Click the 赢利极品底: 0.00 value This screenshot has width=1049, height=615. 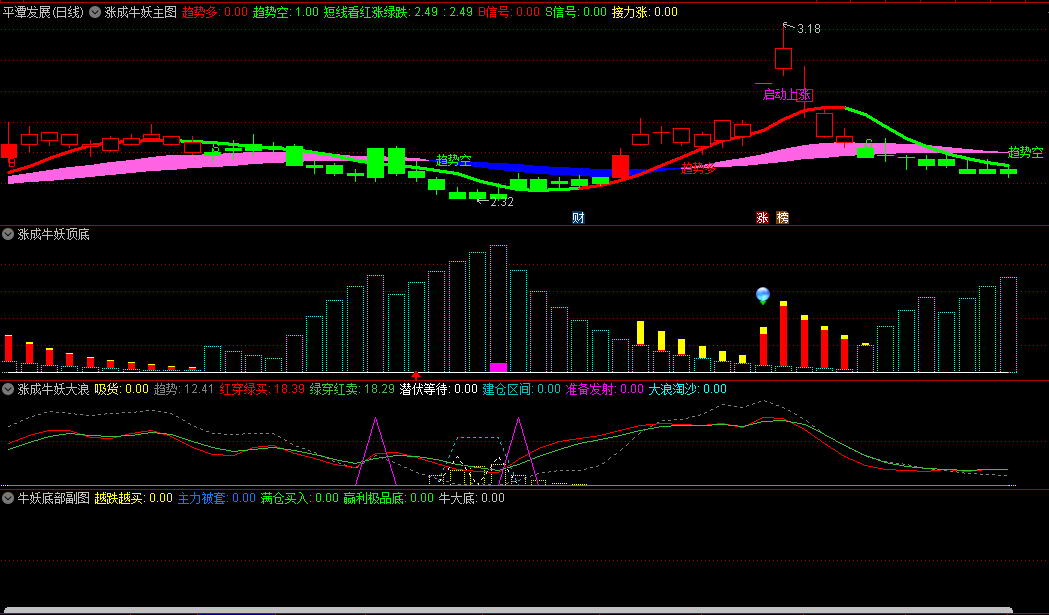click(x=388, y=498)
